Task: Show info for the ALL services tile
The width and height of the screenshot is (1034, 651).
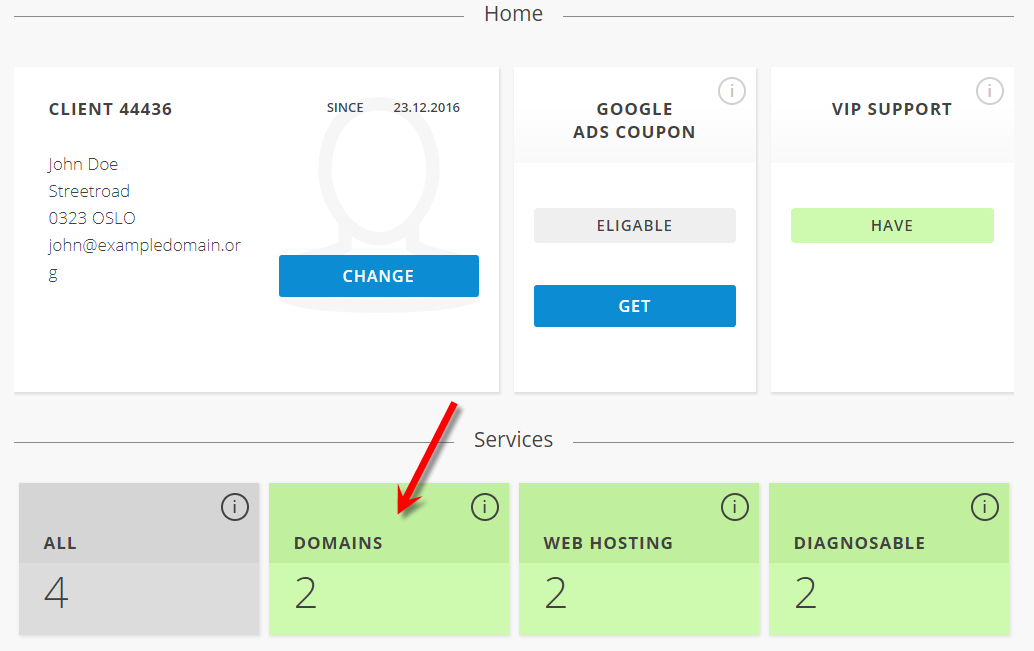Action: (235, 507)
